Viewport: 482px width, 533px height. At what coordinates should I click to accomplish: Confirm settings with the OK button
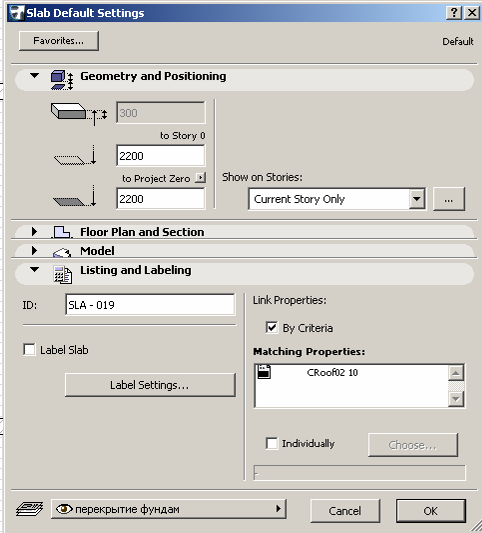[431, 511]
